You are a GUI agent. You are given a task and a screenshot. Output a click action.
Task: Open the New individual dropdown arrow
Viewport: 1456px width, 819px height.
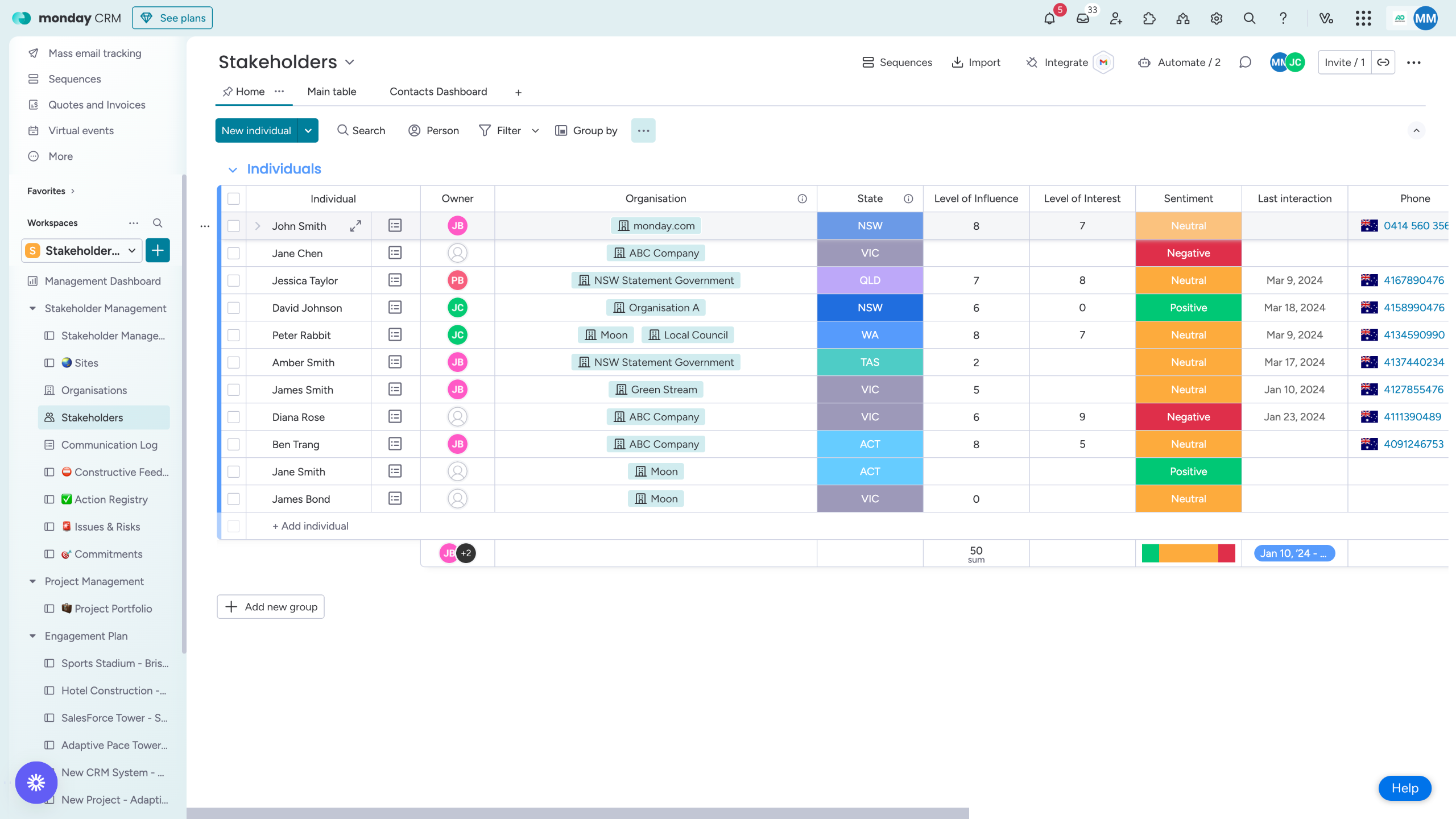[x=308, y=131]
